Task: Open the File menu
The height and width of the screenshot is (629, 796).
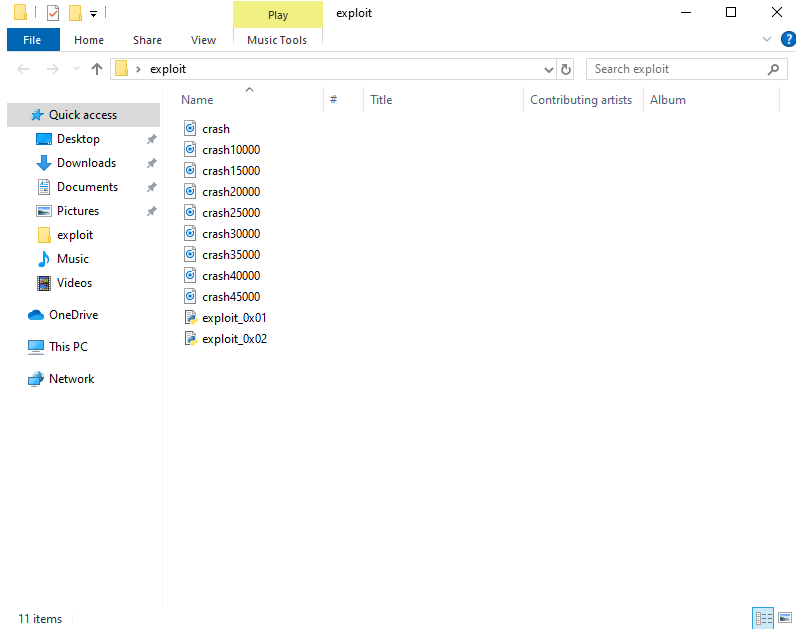Action: (x=32, y=40)
